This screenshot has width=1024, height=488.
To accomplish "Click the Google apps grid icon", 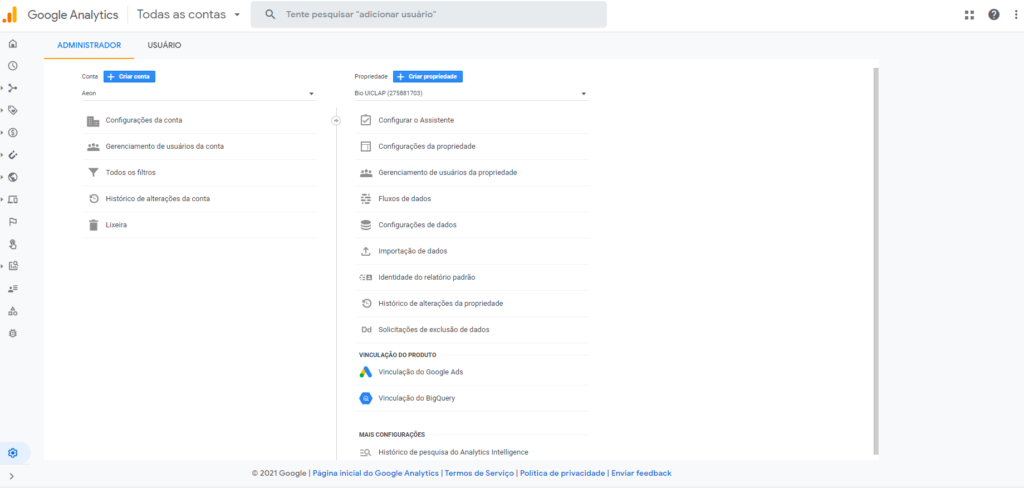I will coord(969,14).
